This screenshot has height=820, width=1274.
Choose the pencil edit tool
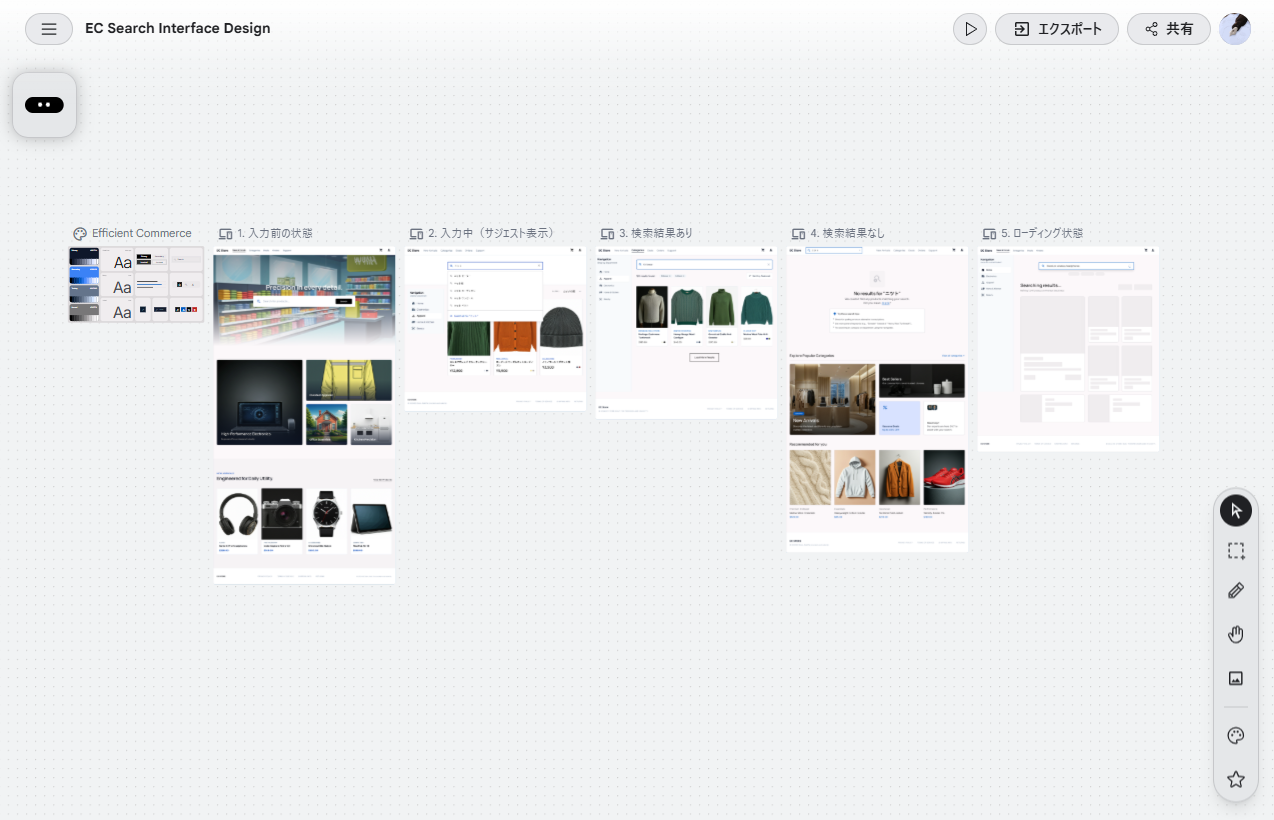click(1236, 591)
